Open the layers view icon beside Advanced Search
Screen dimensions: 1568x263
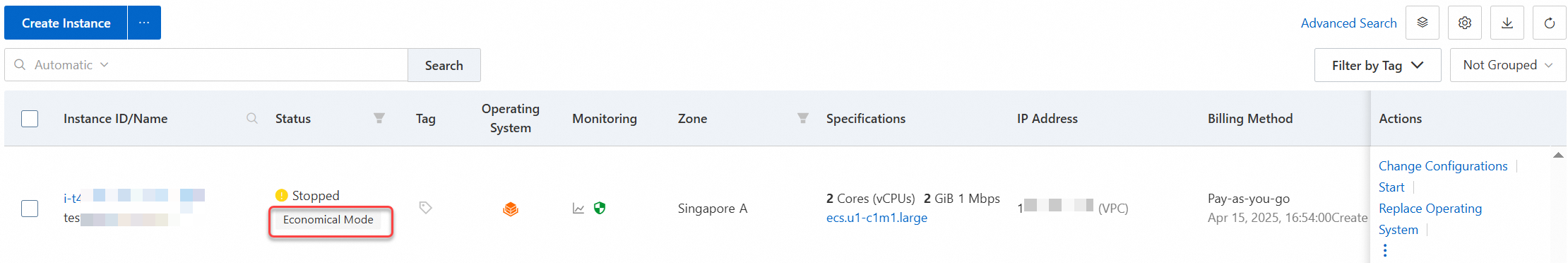point(1423,23)
